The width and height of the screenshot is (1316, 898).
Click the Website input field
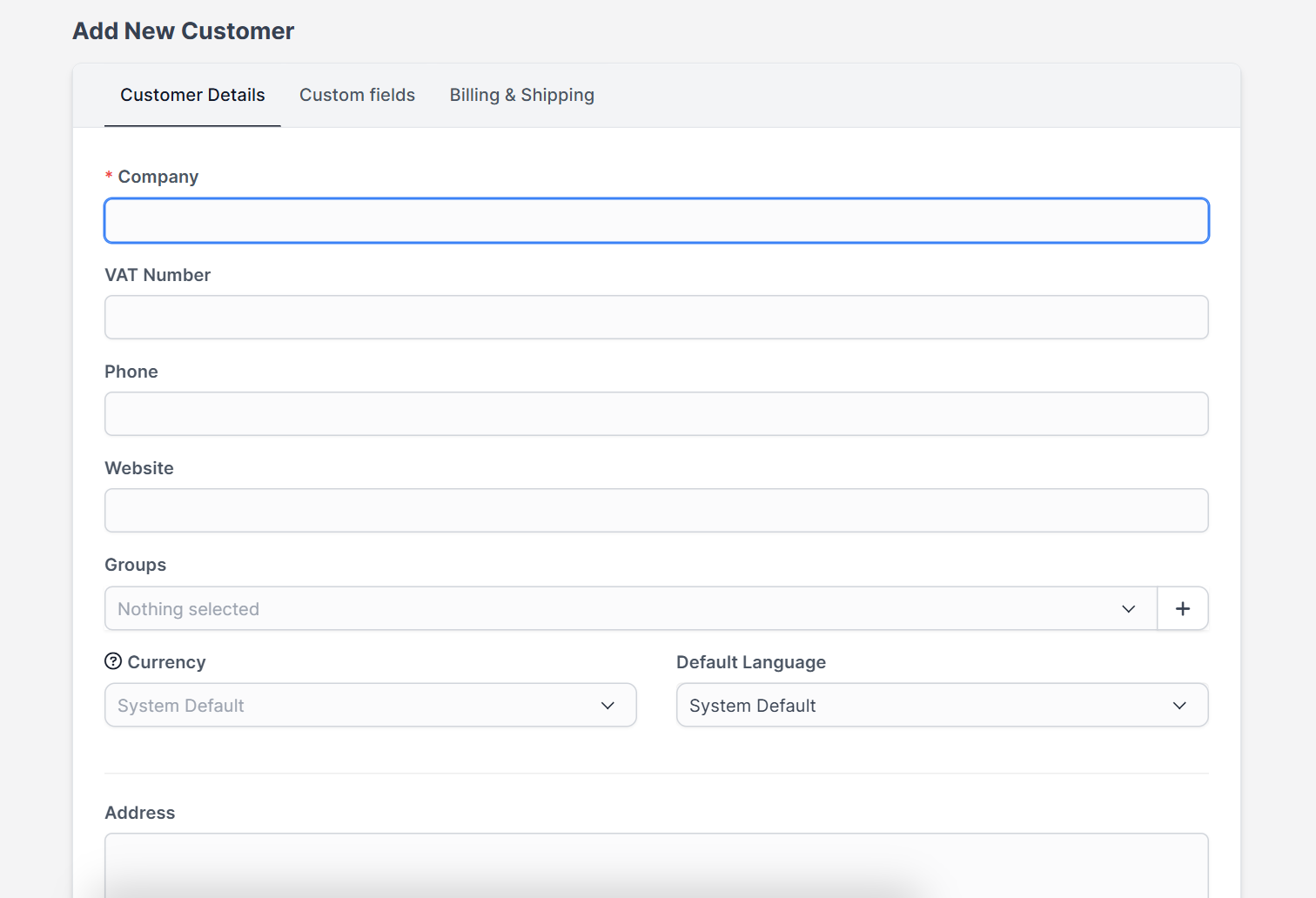click(x=656, y=510)
